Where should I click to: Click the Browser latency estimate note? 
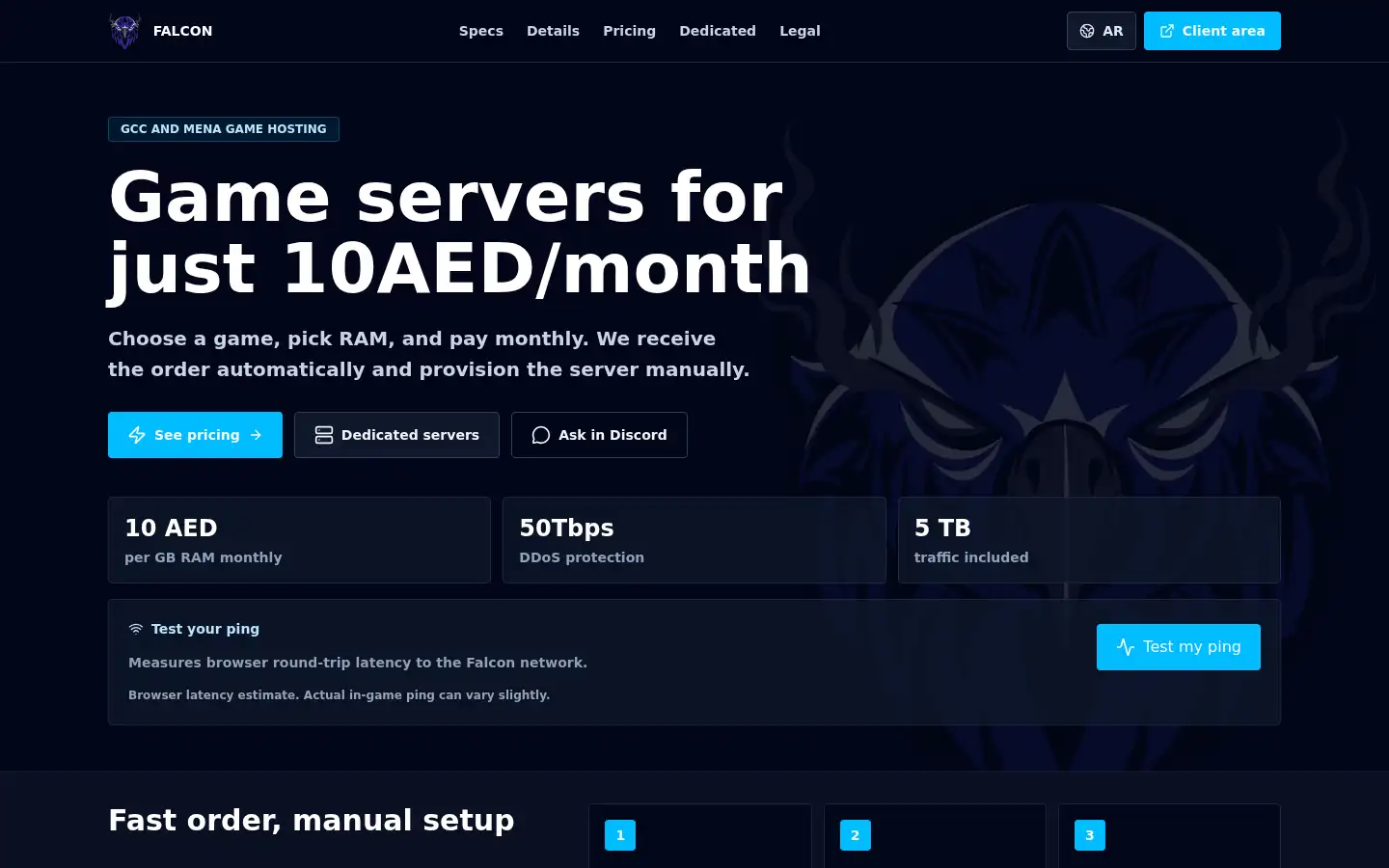[339, 695]
